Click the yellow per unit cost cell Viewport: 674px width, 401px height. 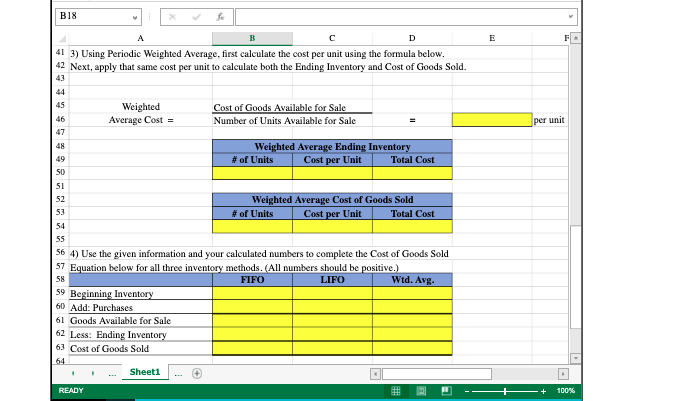pyautogui.click(x=492, y=120)
